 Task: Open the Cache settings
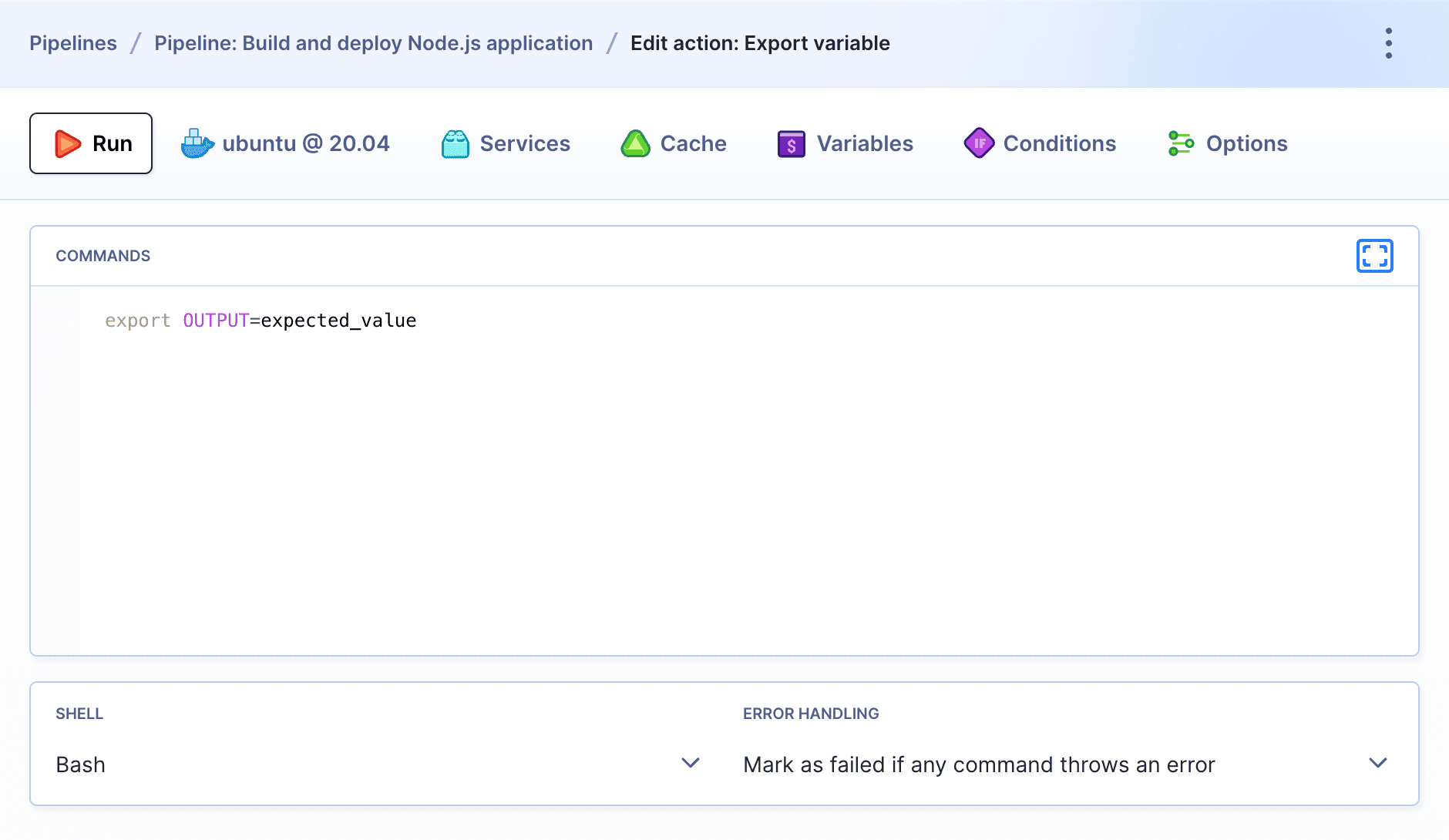[674, 143]
